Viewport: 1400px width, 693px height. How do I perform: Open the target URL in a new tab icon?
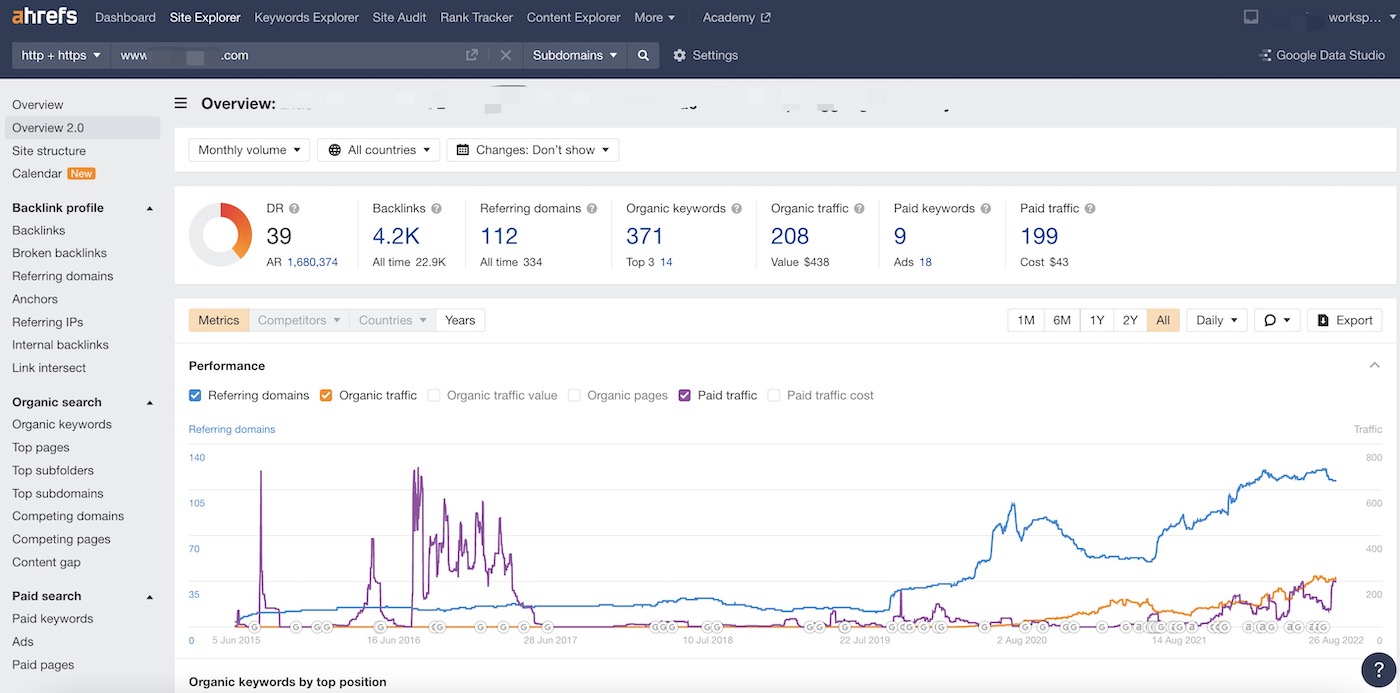coord(472,55)
